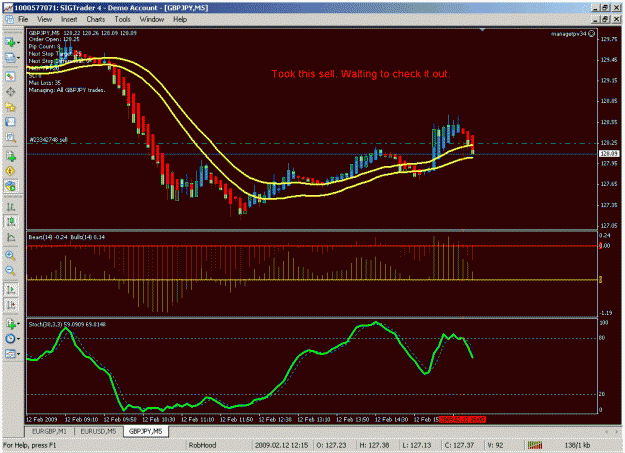Toggle chart shift from right border
The width and height of the screenshot is (625, 453).
(10, 305)
